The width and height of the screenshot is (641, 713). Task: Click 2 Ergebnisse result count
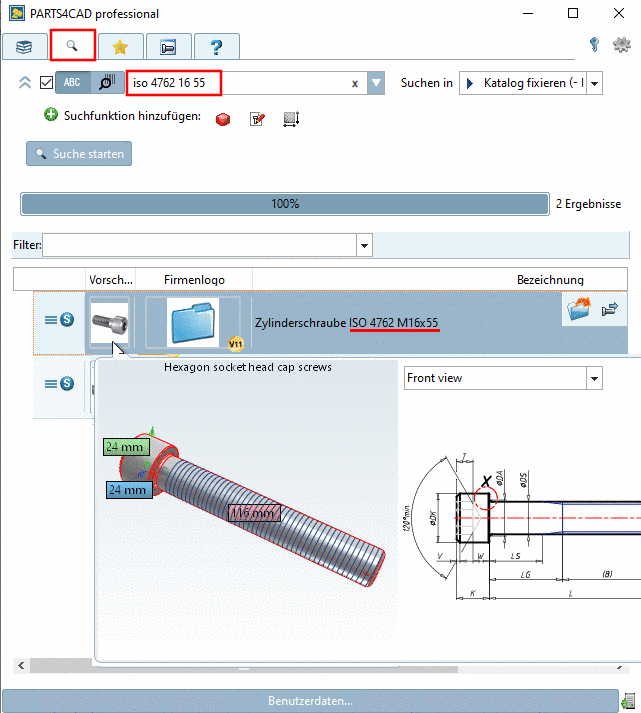588,204
